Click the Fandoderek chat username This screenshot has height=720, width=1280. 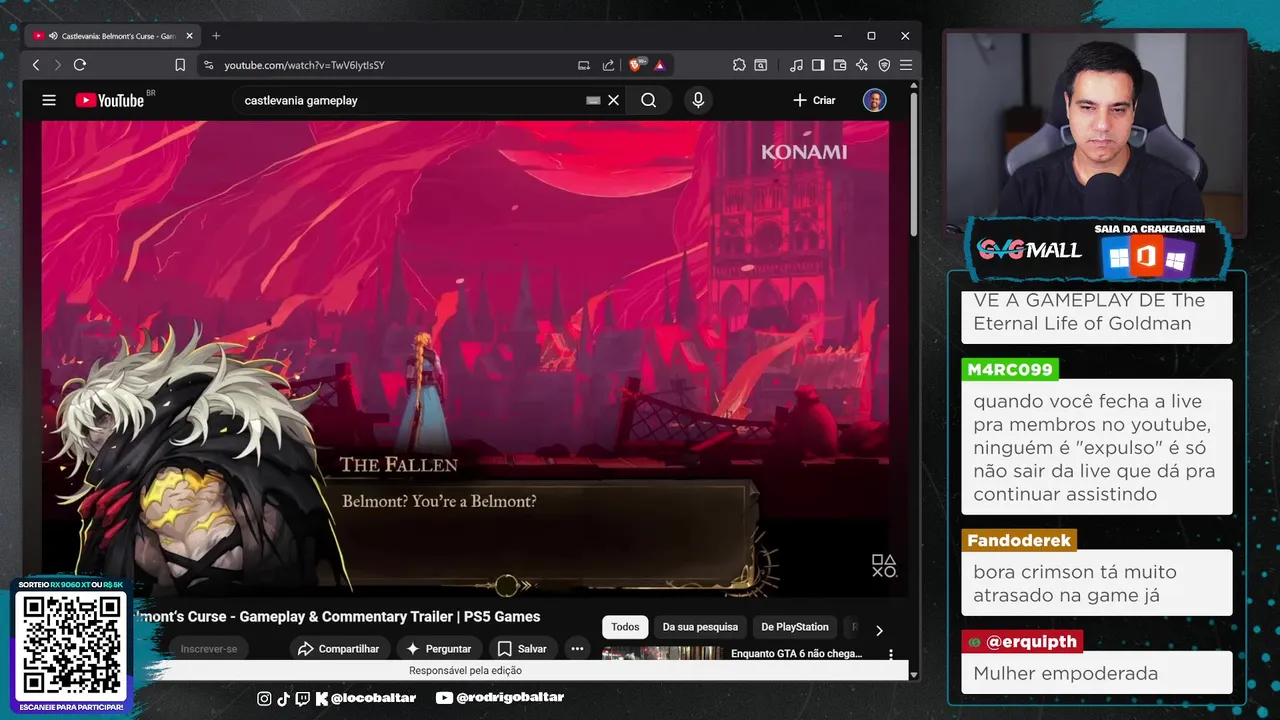tap(1019, 540)
